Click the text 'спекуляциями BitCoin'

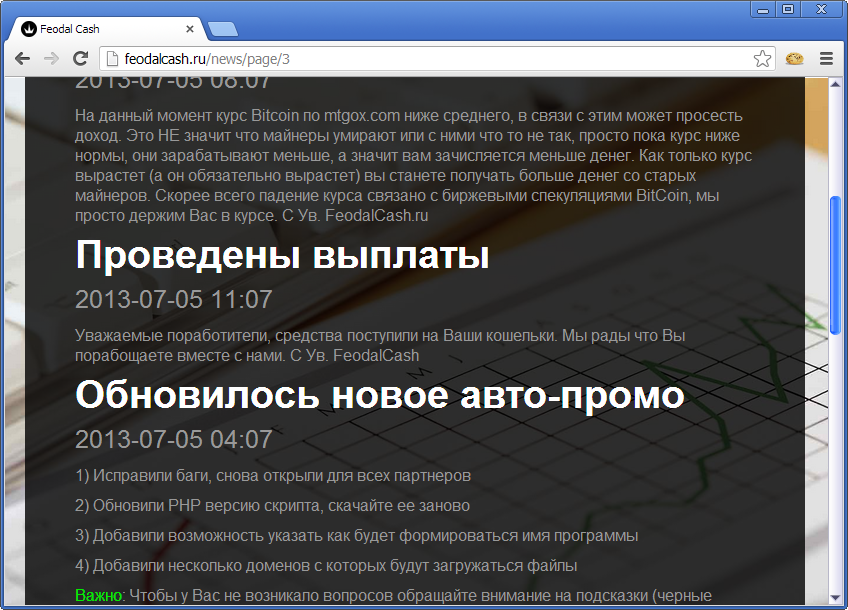point(610,196)
